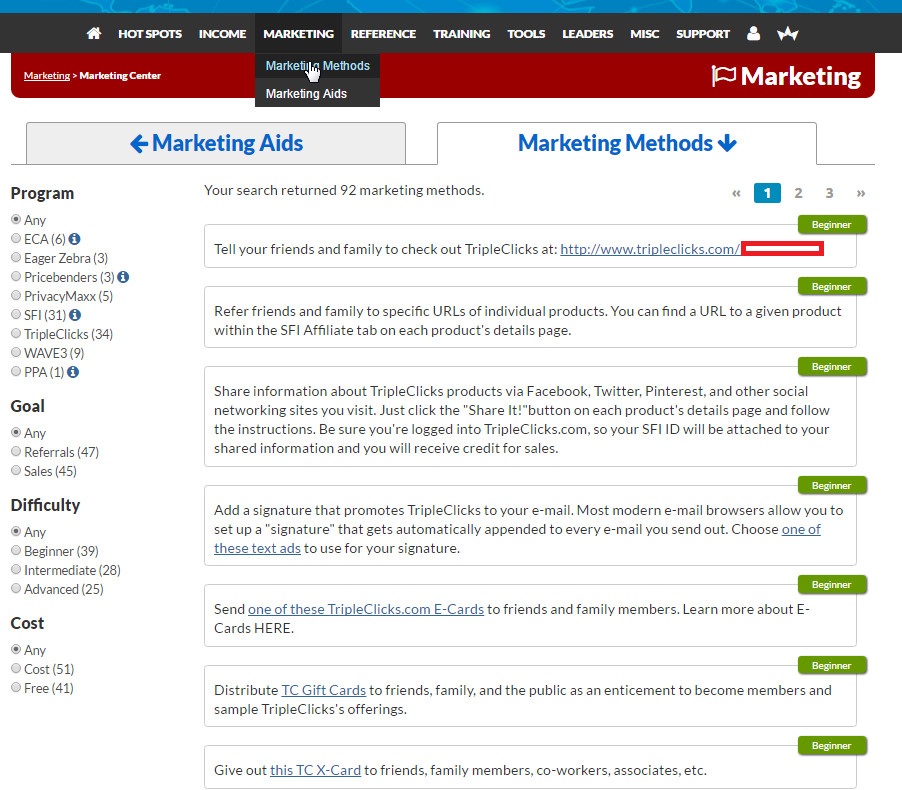Filter by ECA (6) program

coord(16,238)
